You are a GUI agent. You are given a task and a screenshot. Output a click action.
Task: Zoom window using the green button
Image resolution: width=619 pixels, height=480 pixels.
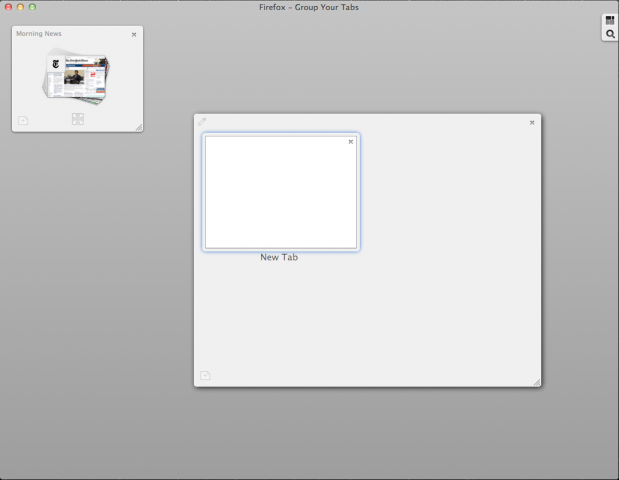32,7
